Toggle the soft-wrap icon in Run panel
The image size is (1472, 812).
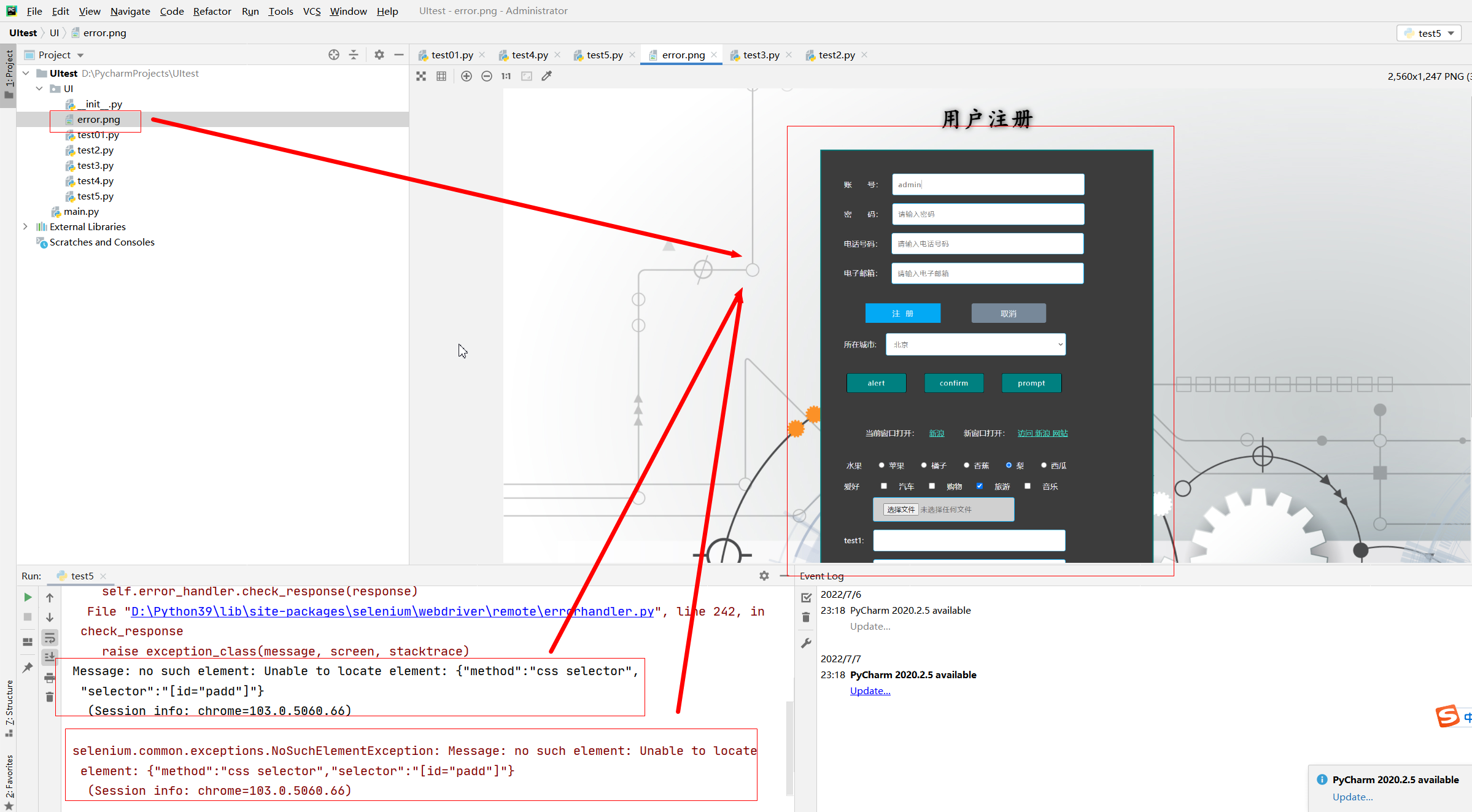coord(50,638)
